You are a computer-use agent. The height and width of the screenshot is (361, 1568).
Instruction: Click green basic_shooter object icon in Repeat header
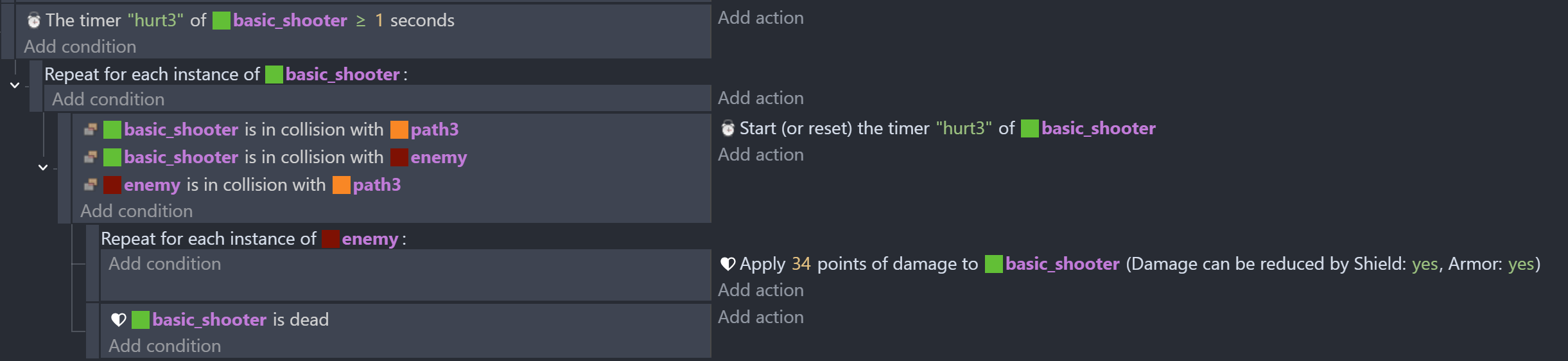(274, 75)
